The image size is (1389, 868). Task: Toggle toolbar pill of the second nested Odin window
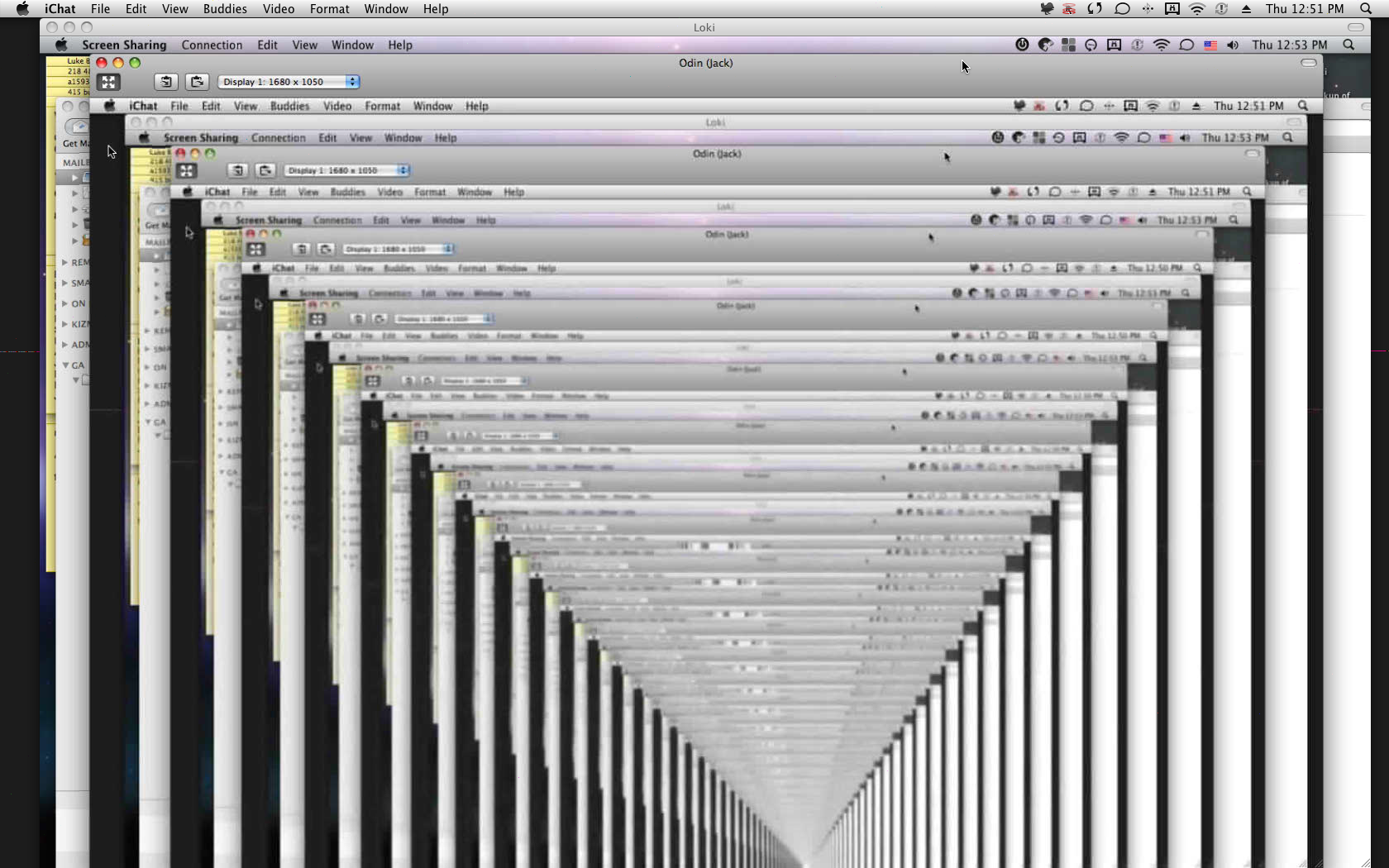pos(1253,154)
